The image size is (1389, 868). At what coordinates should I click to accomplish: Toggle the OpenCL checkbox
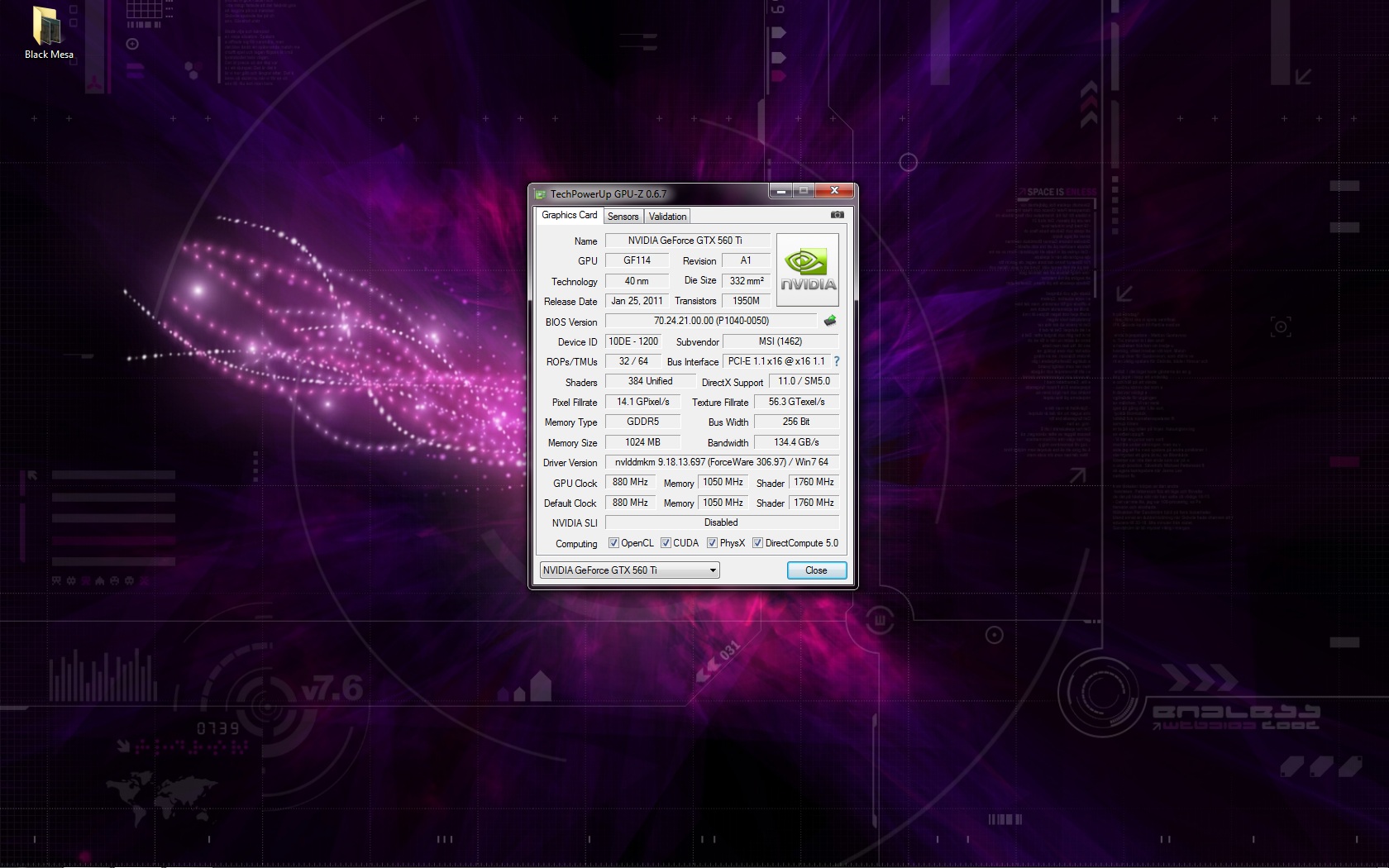(x=613, y=543)
